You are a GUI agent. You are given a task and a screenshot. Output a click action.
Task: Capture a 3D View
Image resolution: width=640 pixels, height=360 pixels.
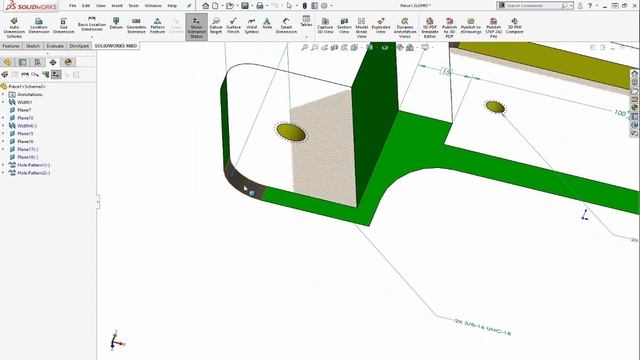(325, 26)
